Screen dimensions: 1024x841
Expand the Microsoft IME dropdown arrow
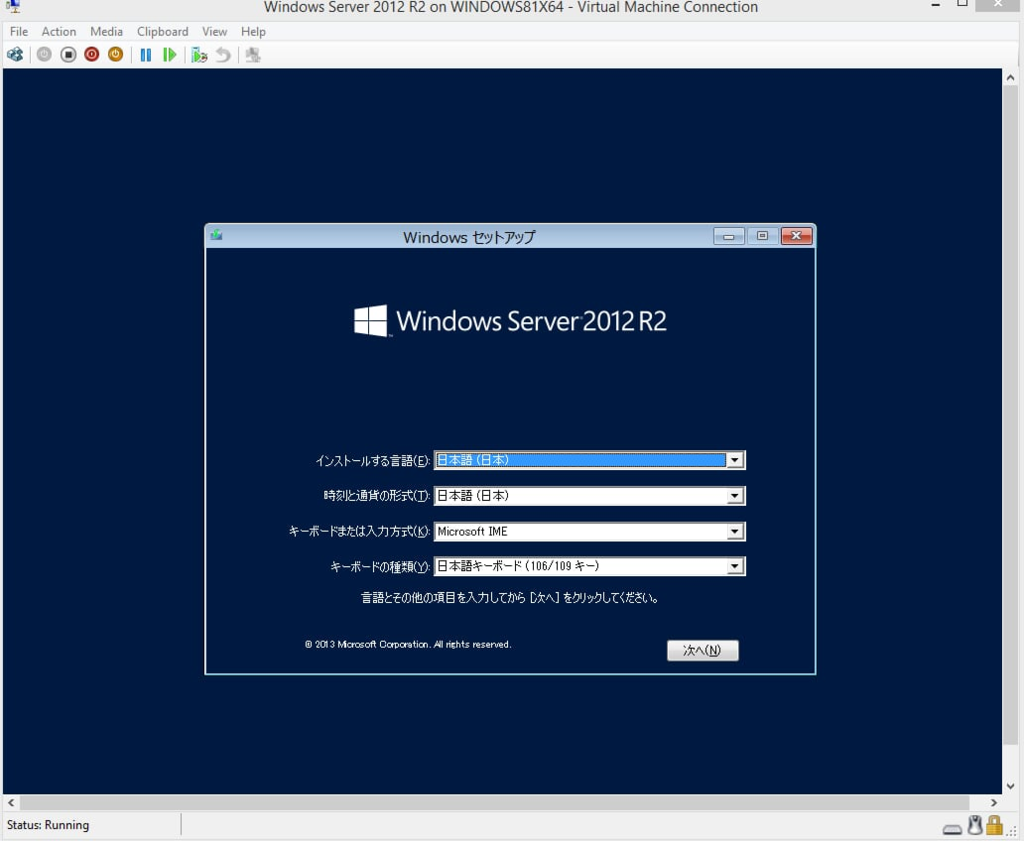[735, 532]
